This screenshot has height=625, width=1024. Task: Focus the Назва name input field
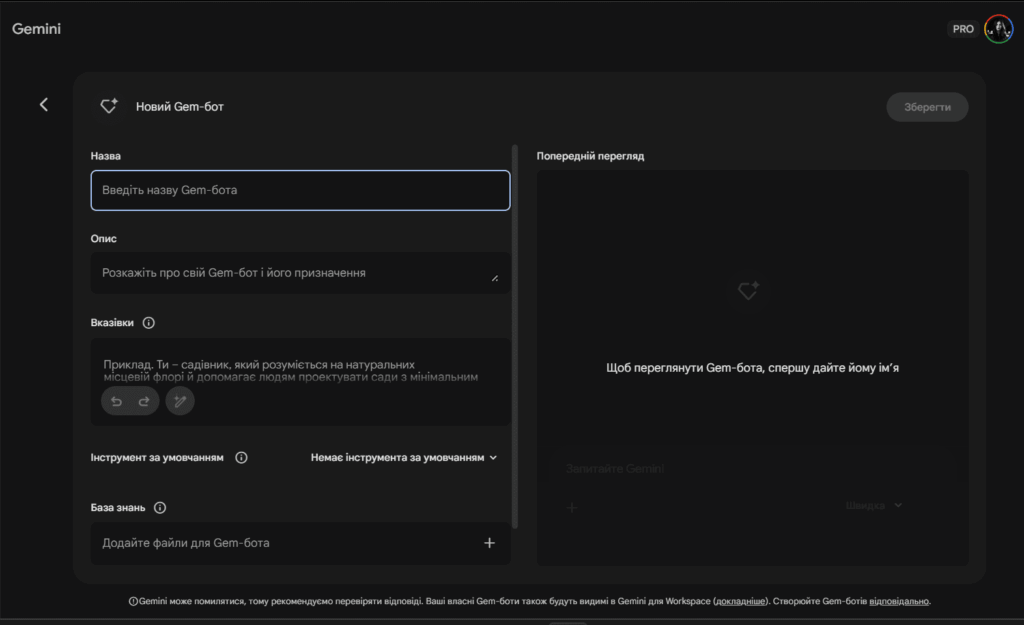[x=300, y=190]
